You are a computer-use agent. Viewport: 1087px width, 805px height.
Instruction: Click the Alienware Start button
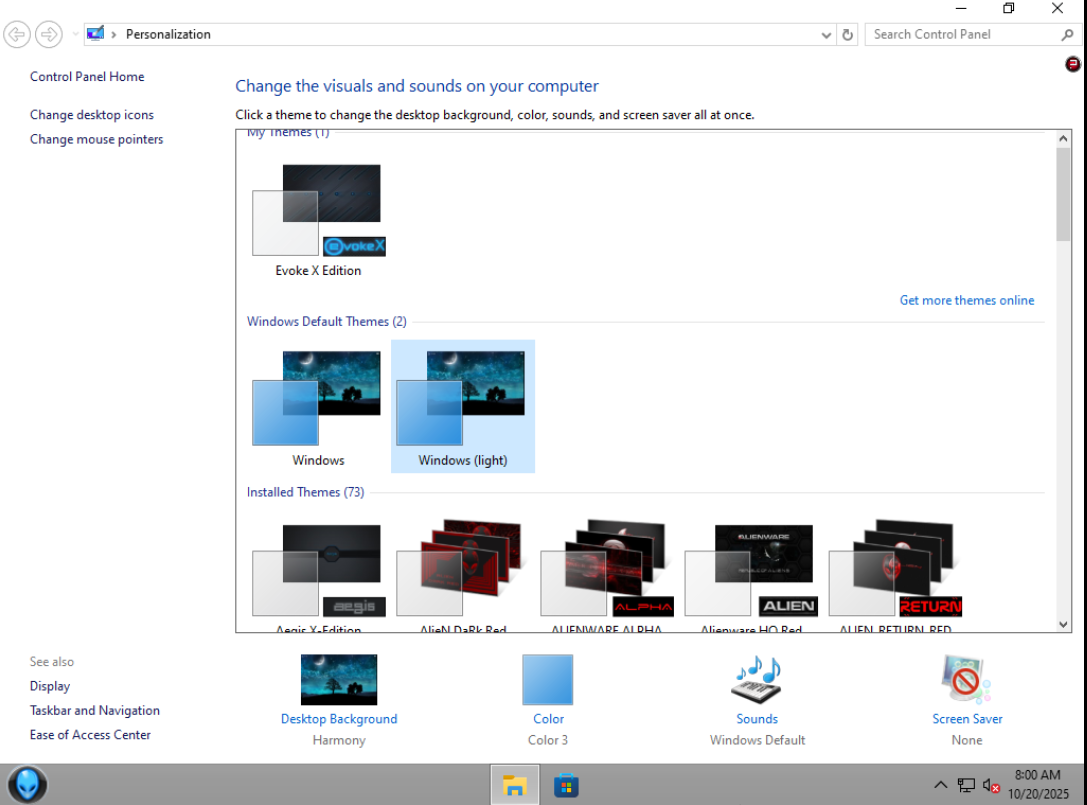(27, 784)
